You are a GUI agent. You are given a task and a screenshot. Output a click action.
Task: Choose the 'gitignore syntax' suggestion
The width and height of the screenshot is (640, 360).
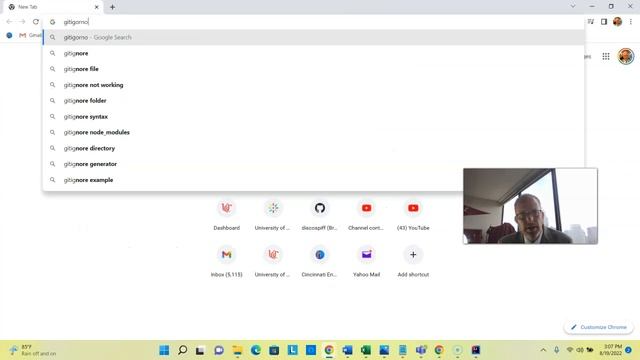tap(314, 116)
